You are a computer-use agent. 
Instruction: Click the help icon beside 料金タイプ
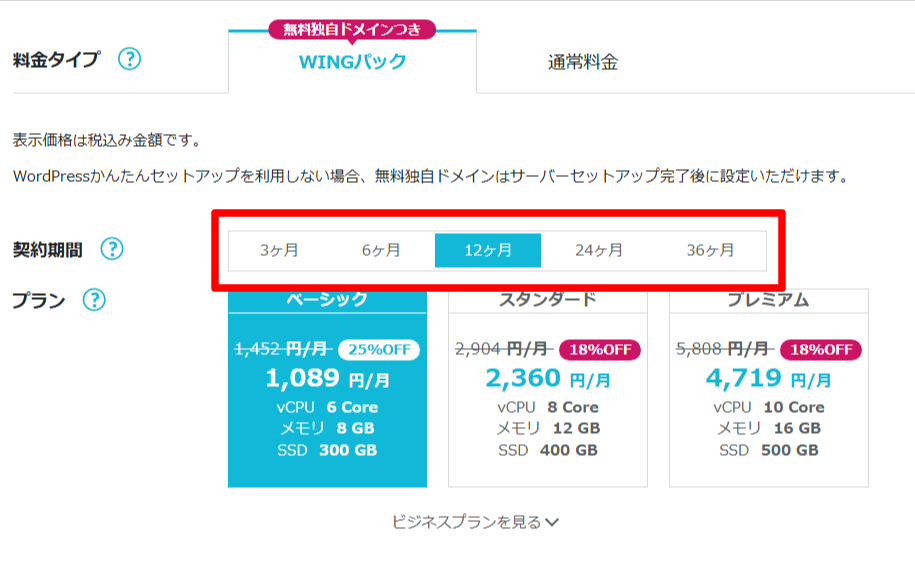(129, 60)
